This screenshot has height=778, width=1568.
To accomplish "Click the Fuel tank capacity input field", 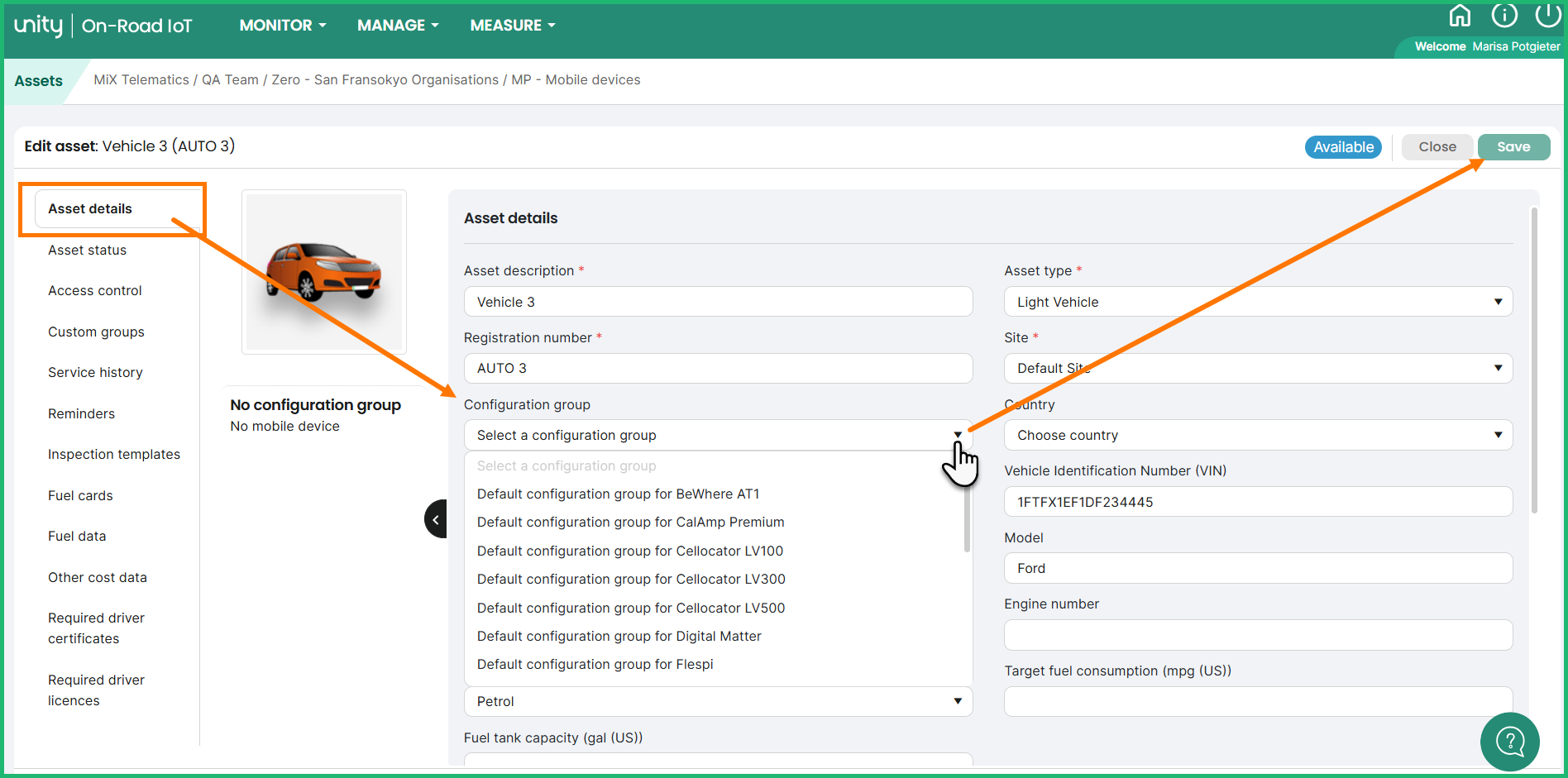I will (718, 759).
